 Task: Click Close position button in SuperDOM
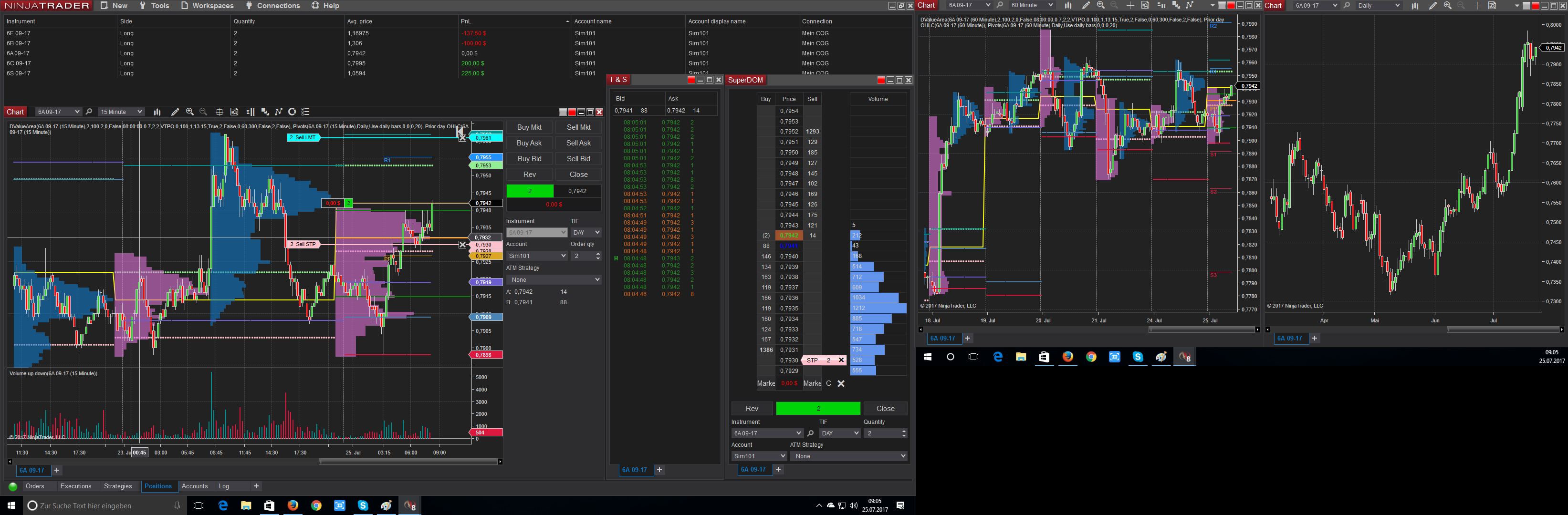(885, 409)
